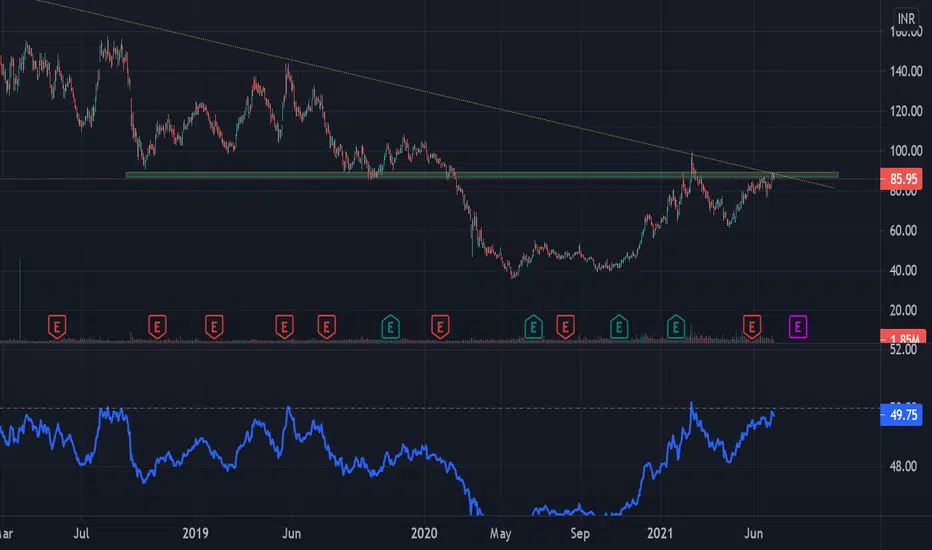Click the 120.00 price axis label
Image resolution: width=932 pixels, height=550 pixels.
906,111
